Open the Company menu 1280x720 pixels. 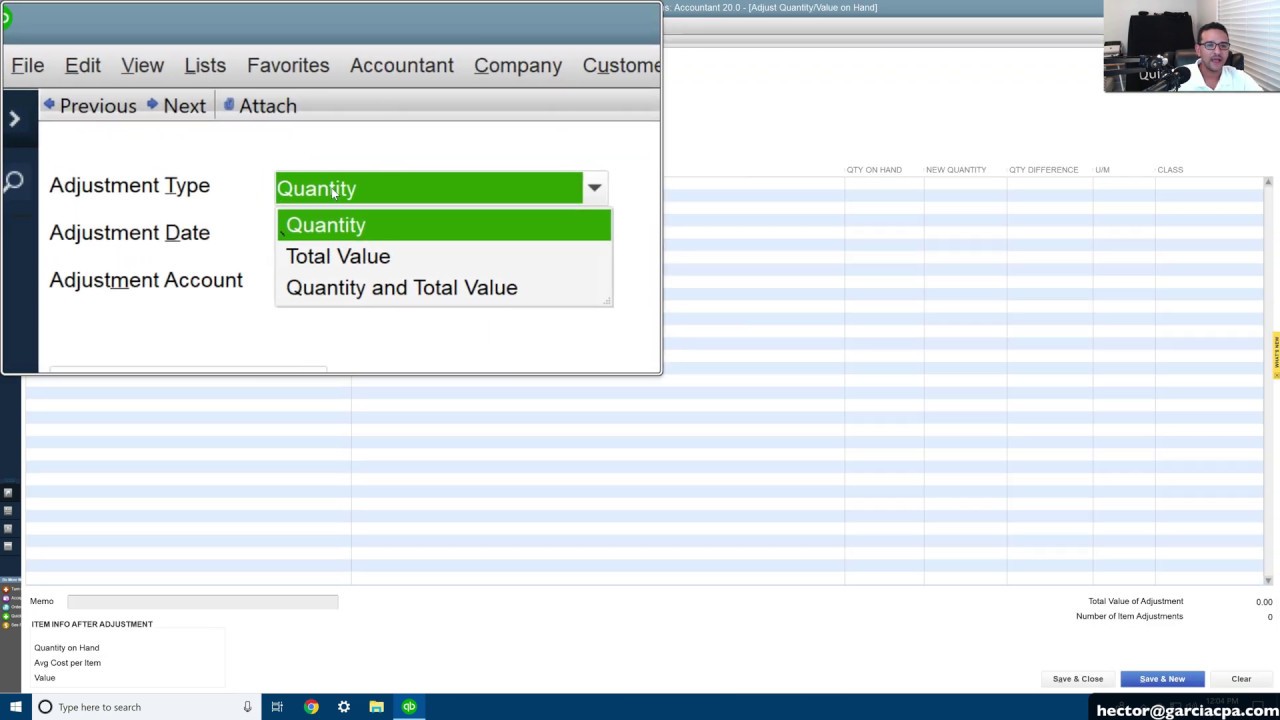coord(518,65)
